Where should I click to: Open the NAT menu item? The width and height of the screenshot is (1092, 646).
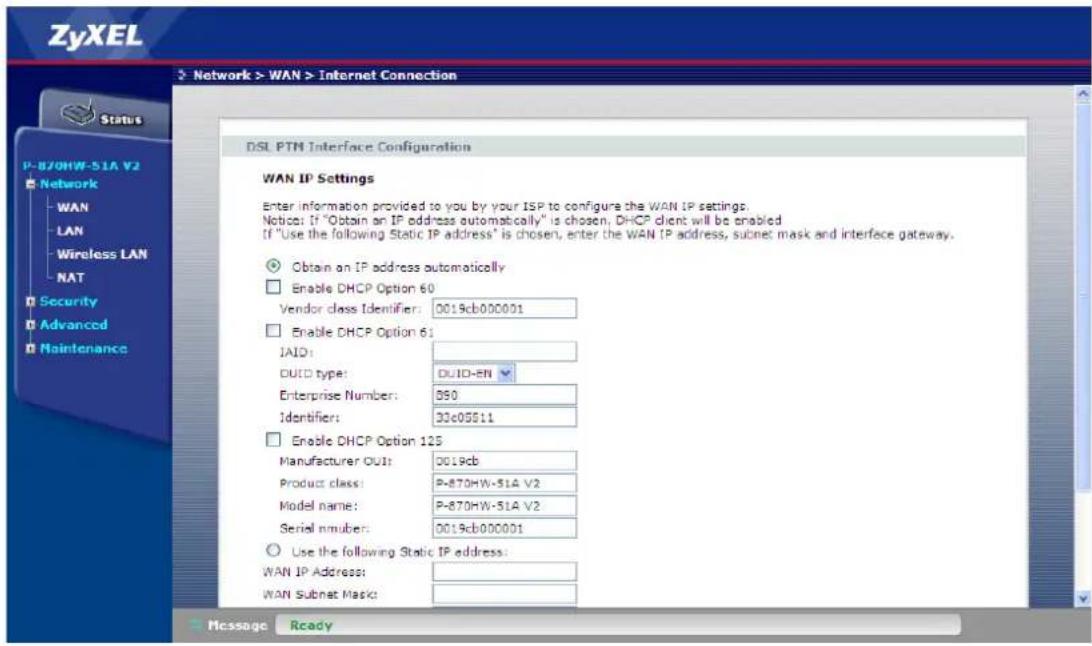(70, 278)
